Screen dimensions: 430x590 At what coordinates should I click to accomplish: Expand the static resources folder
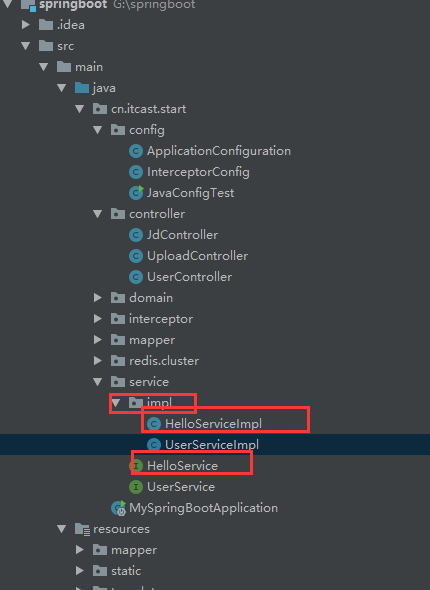[x=80, y=571]
